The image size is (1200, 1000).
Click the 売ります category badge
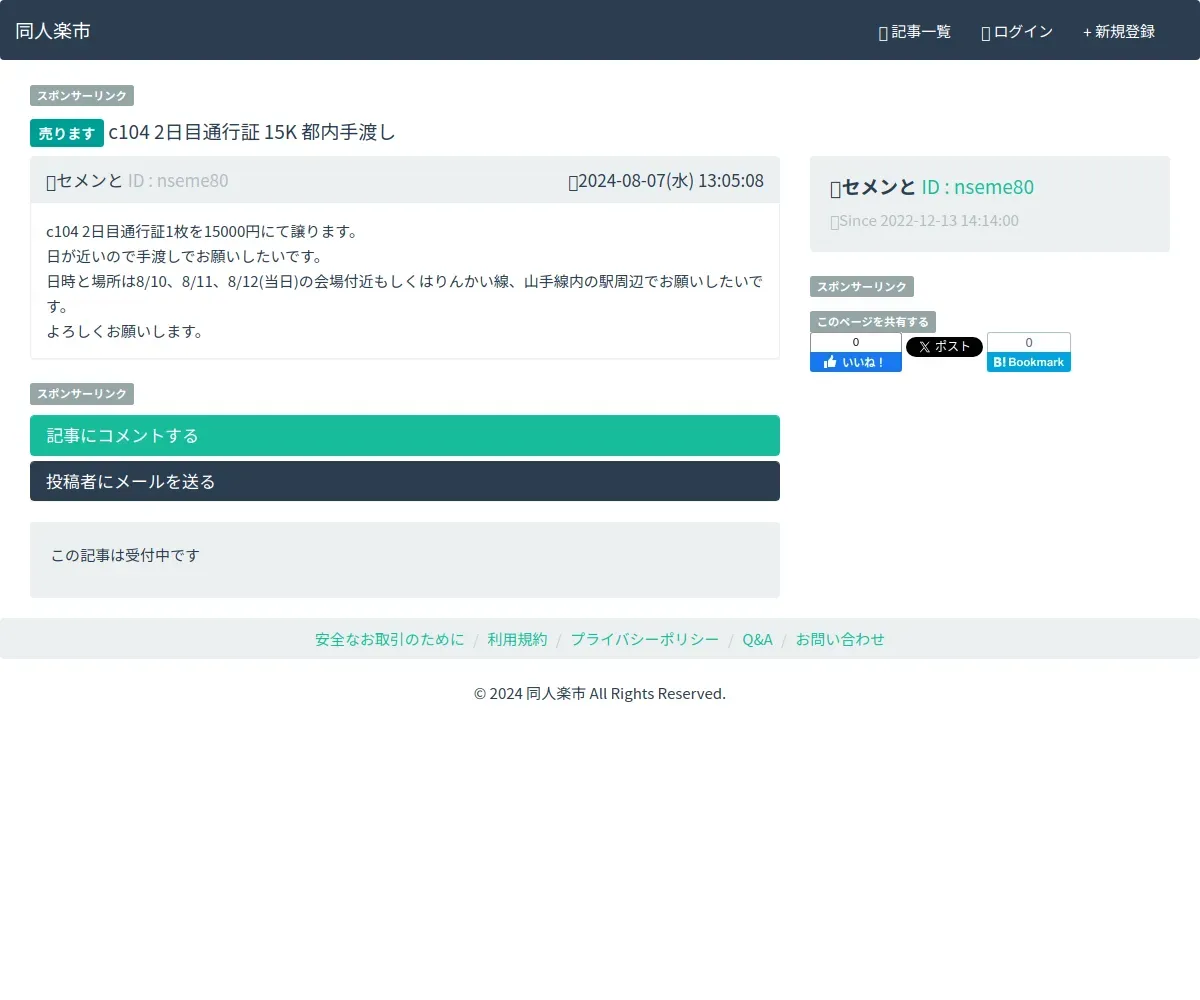(67, 133)
